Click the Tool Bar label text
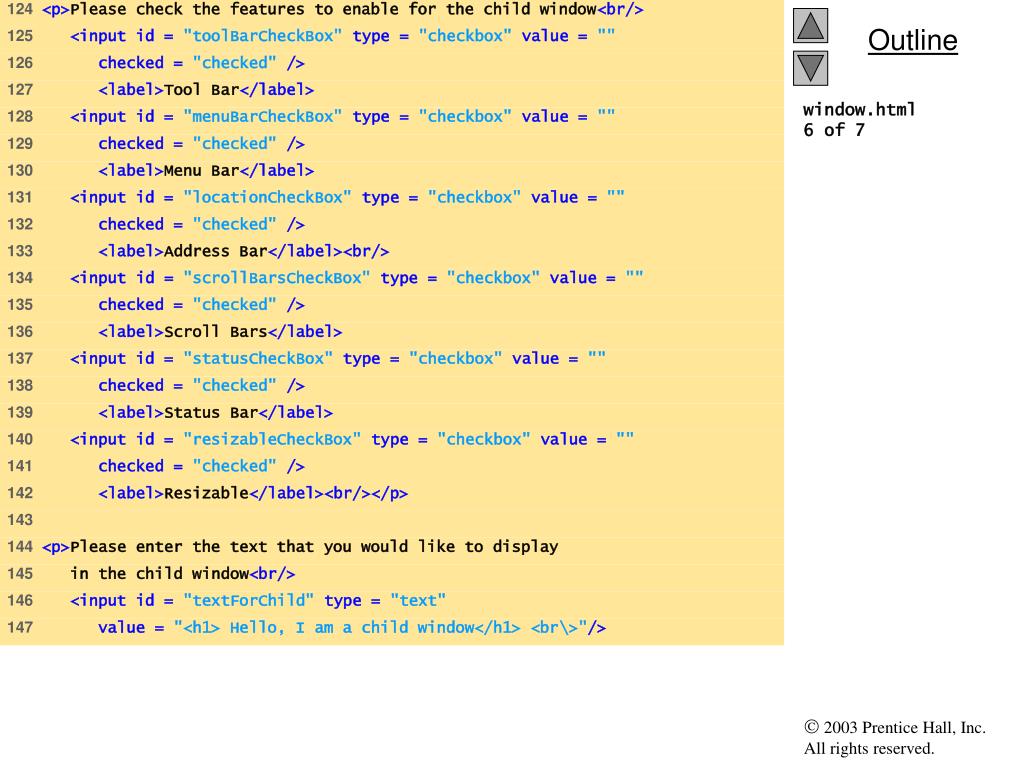1024x768 pixels. click(x=201, y=89)
